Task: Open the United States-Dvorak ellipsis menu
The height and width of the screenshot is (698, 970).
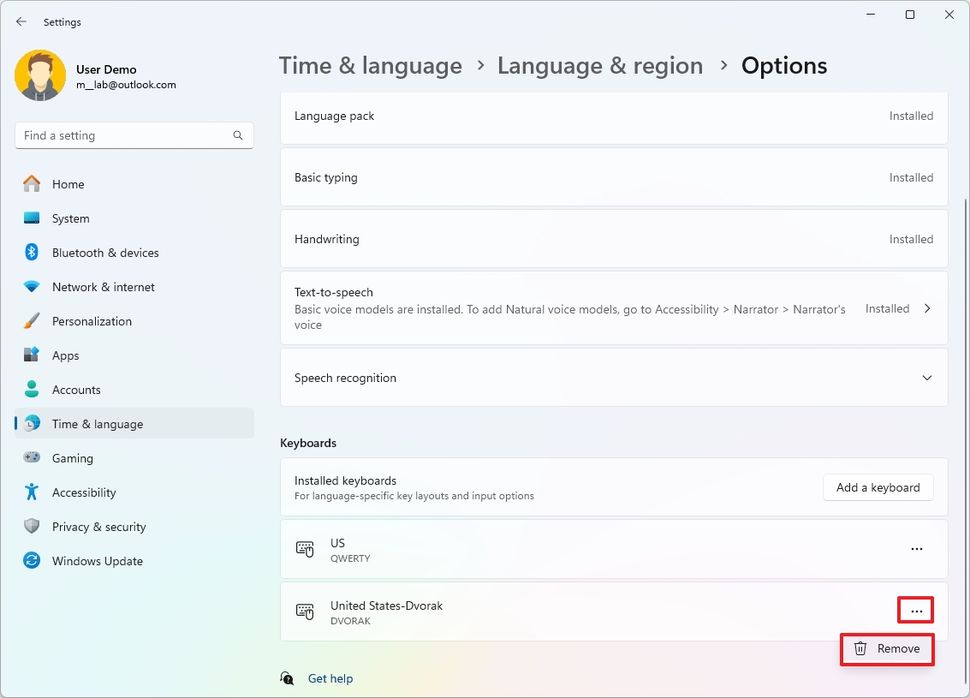Action: pyautogui.click(x=916, y=610)
